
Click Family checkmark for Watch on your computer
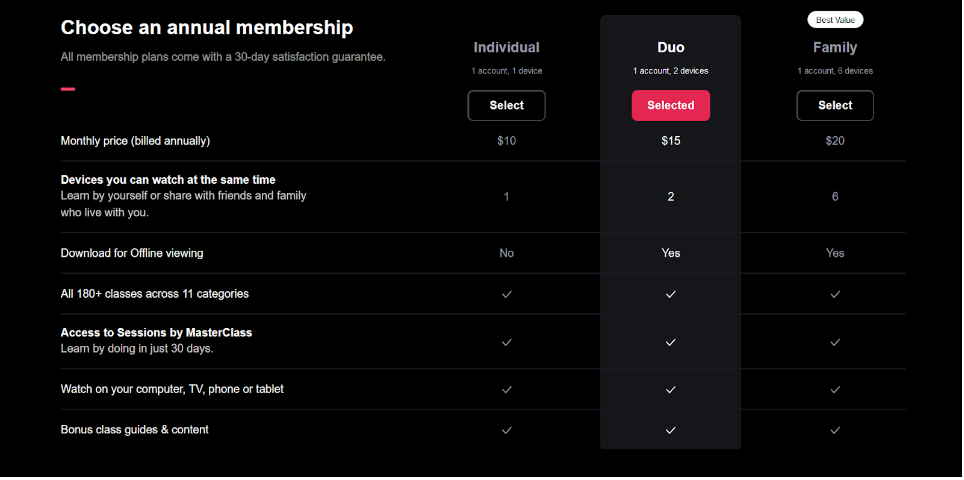[x=835, y=390]
